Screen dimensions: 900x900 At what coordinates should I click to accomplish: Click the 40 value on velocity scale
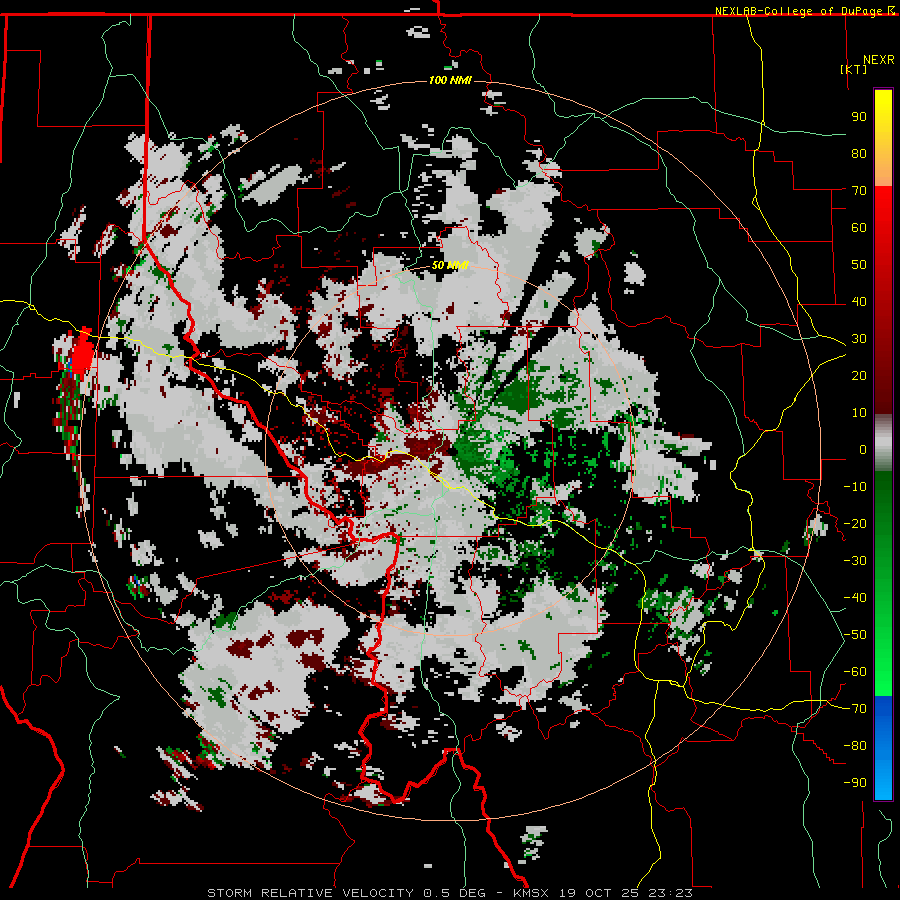click(x=859, y=301)
